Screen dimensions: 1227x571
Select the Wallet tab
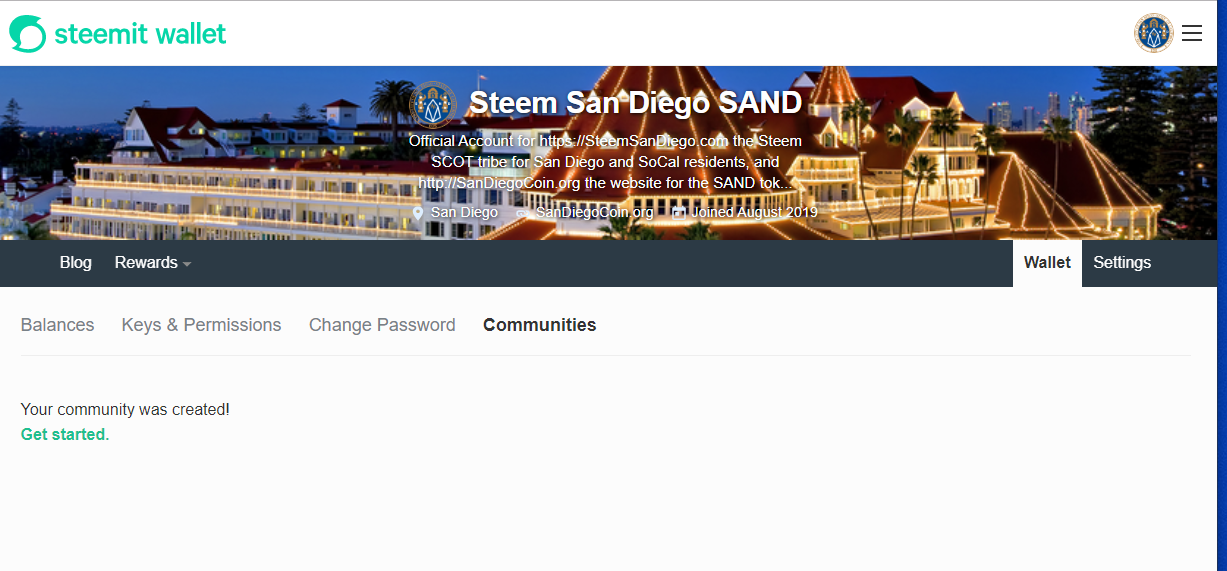[x=1047, y=263]
